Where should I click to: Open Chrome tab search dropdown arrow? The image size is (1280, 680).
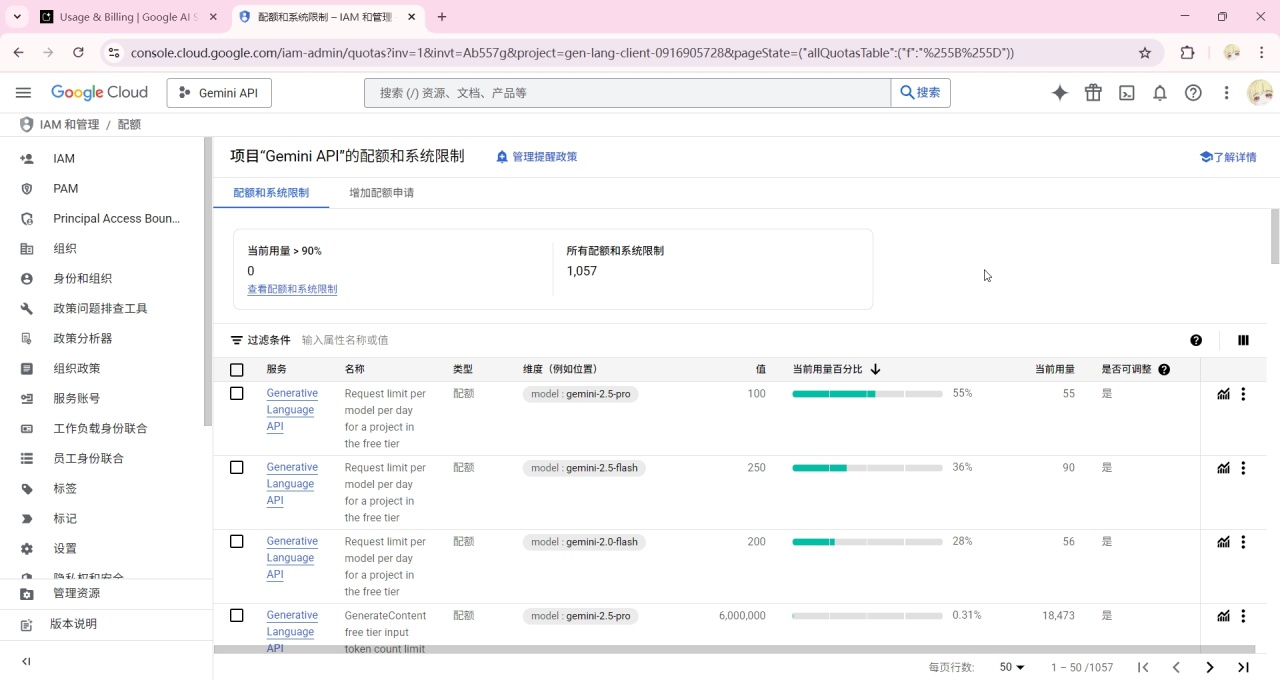17,17
